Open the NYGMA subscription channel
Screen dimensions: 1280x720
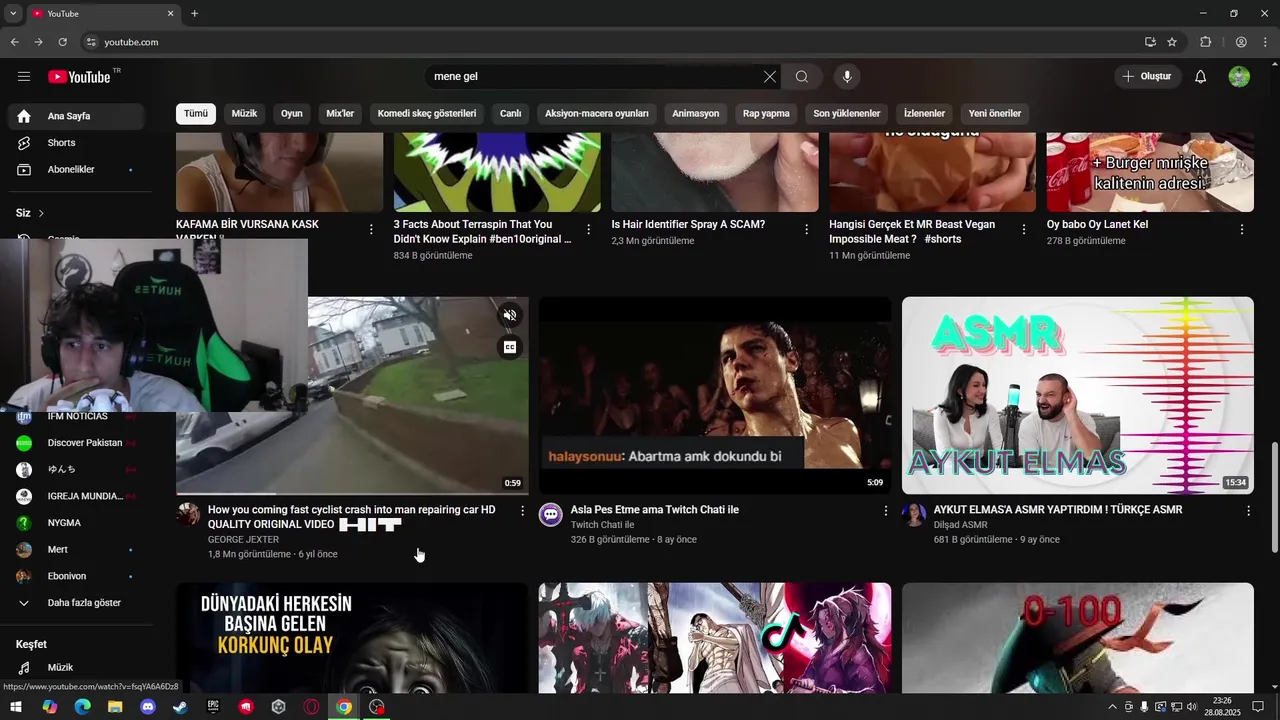[76, 523]
